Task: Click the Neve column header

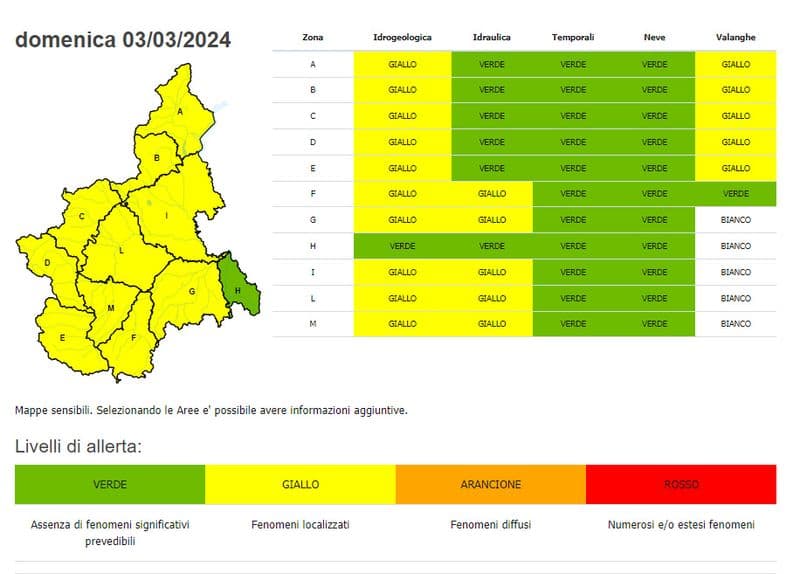Action: [x=654, y=37]
